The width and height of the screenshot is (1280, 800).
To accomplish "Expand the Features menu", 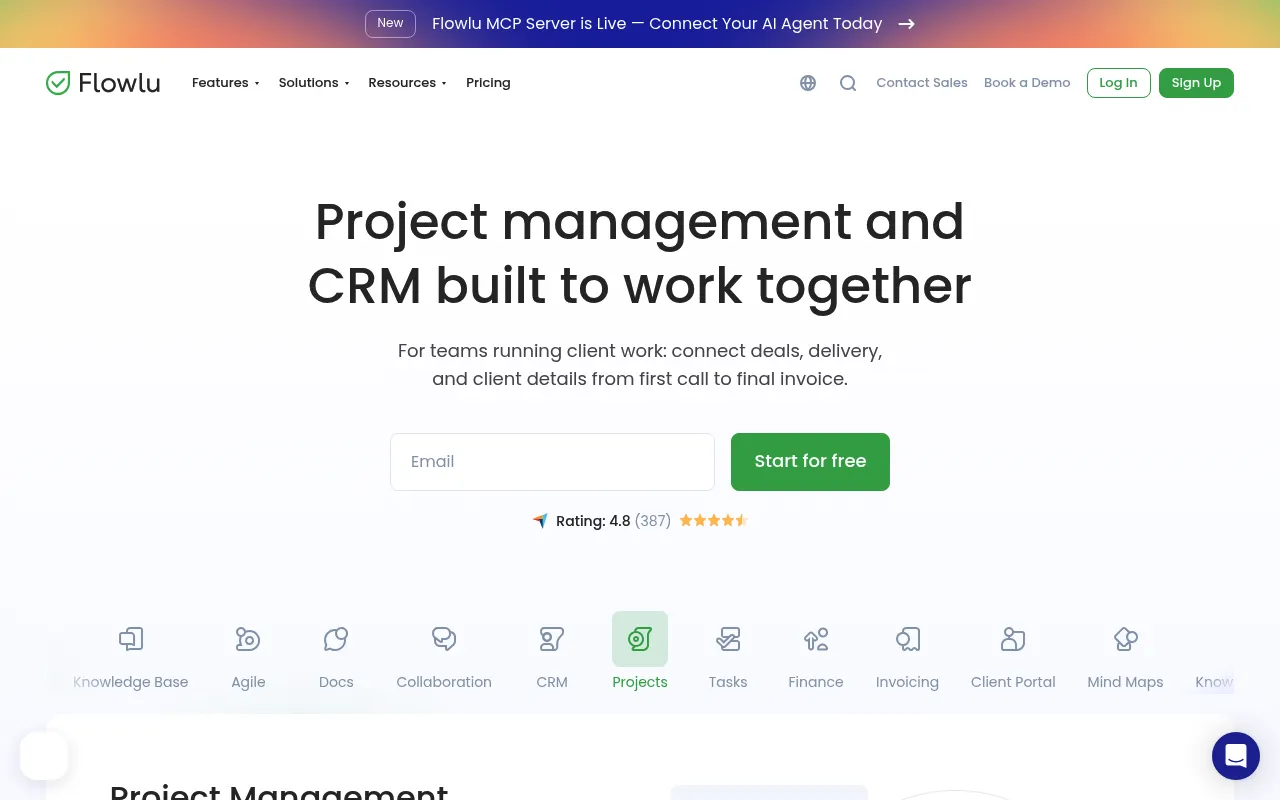I will [x=225, y=83].
